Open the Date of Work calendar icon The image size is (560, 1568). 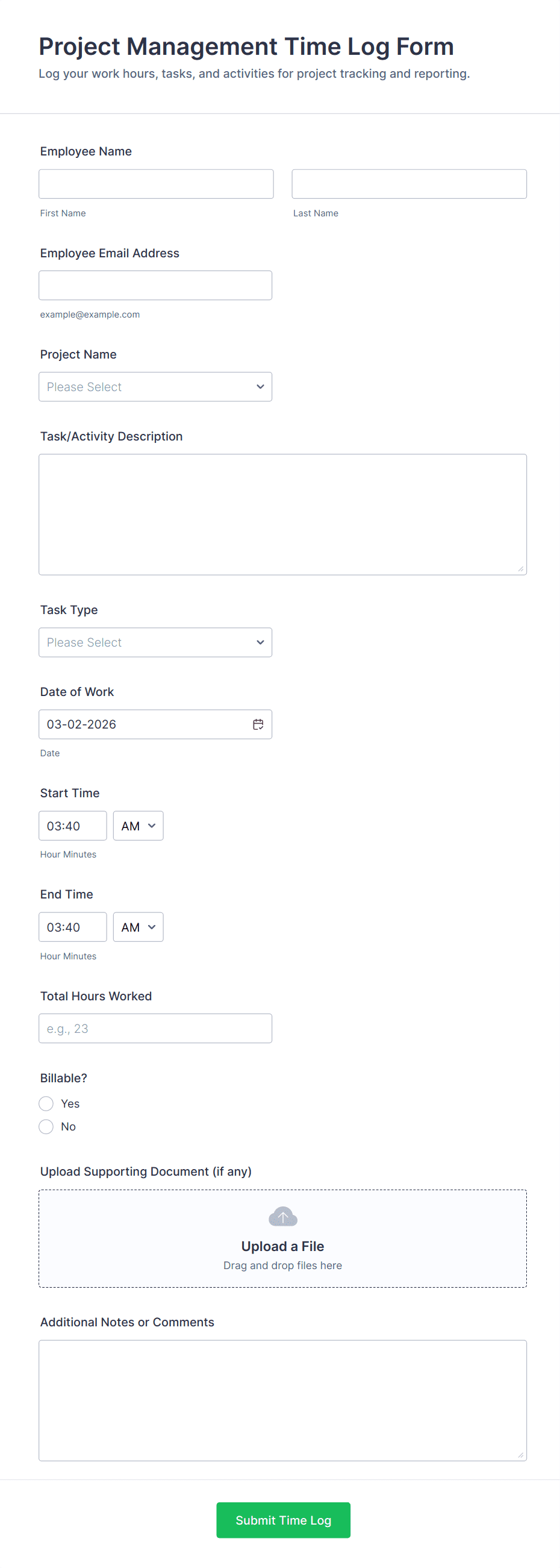[x=258, y=724]
